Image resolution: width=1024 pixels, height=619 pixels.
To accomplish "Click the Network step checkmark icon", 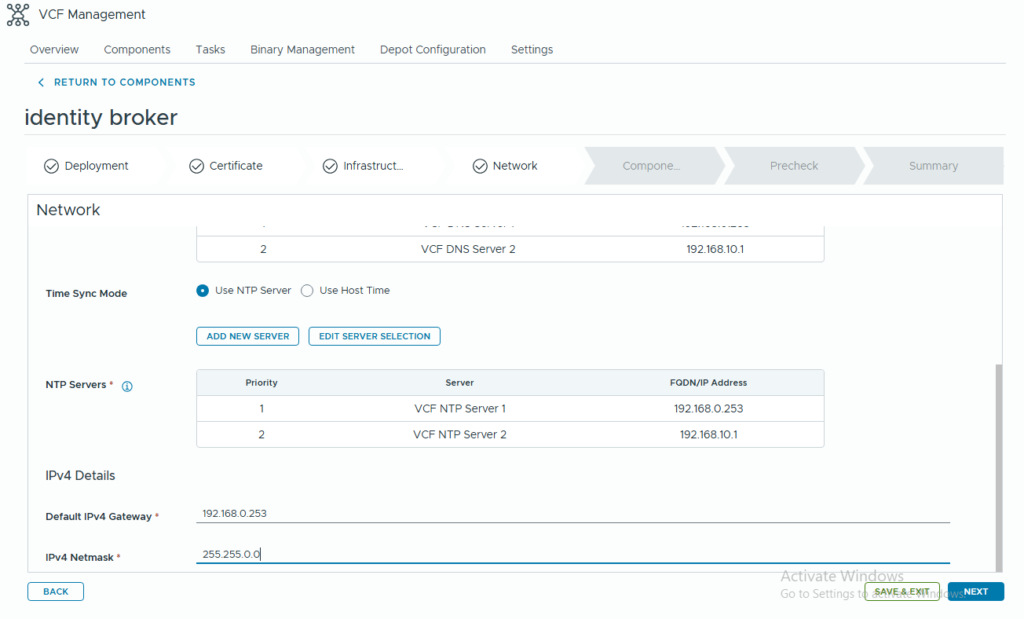I will (x=479, y=166).
